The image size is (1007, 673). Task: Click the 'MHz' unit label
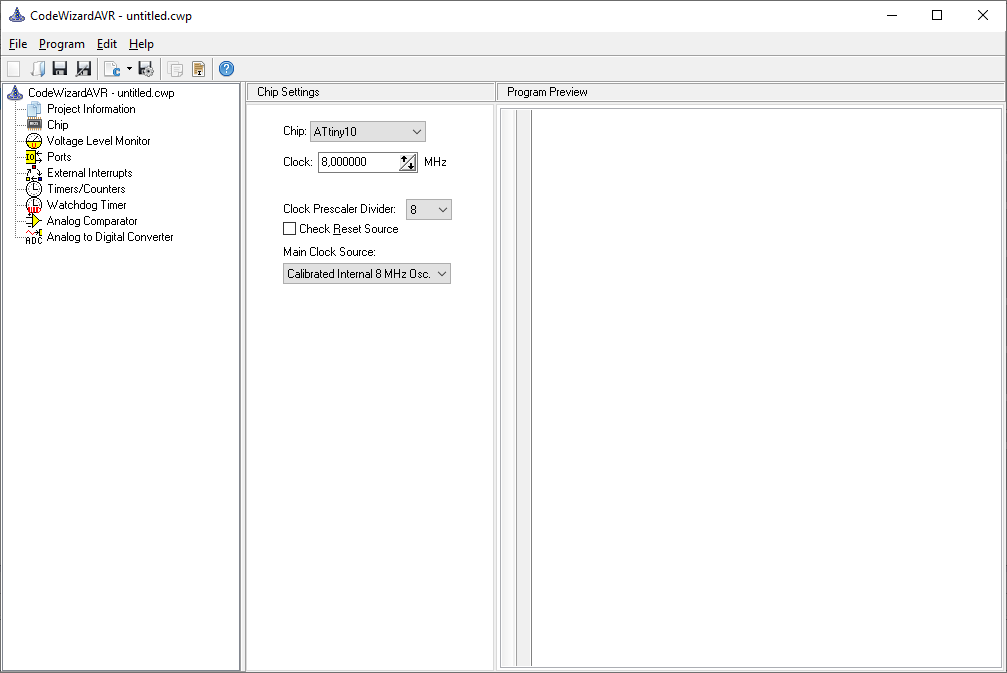(435, 162)
